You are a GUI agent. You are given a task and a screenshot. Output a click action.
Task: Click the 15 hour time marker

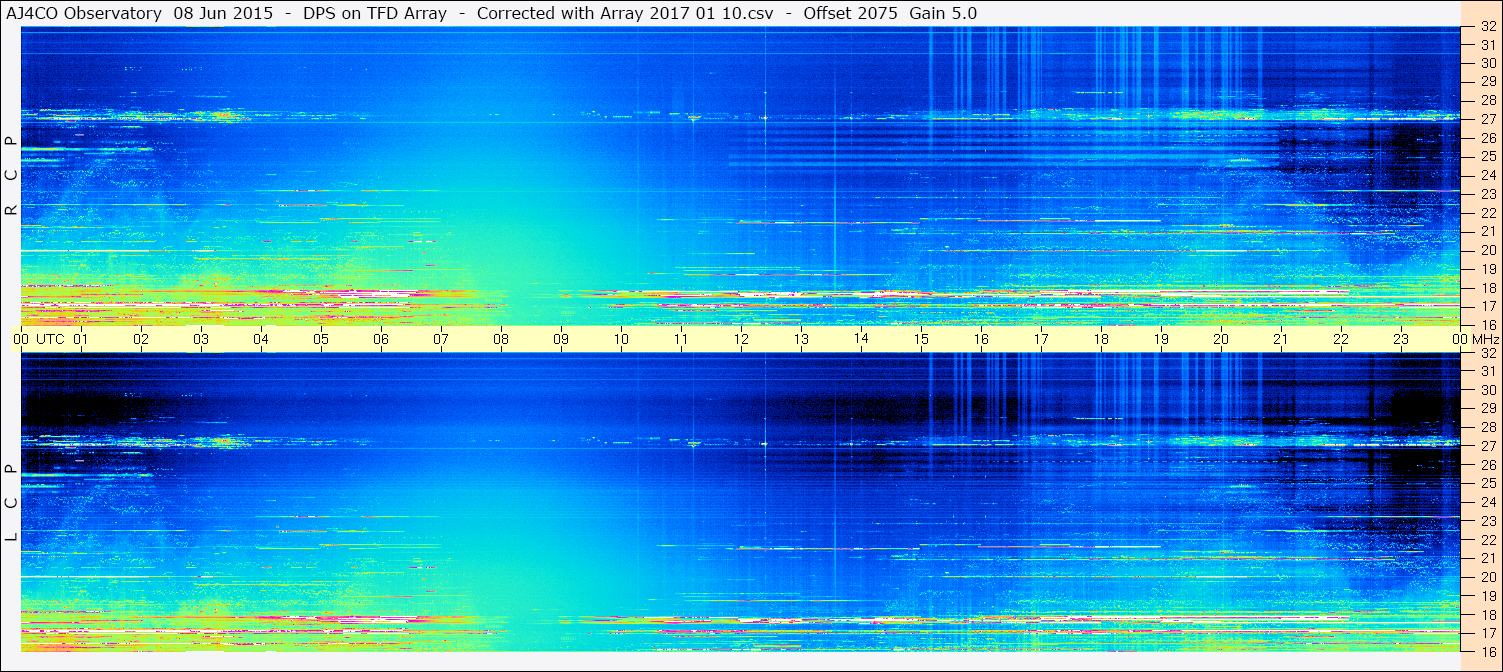[x=921, y=339]
